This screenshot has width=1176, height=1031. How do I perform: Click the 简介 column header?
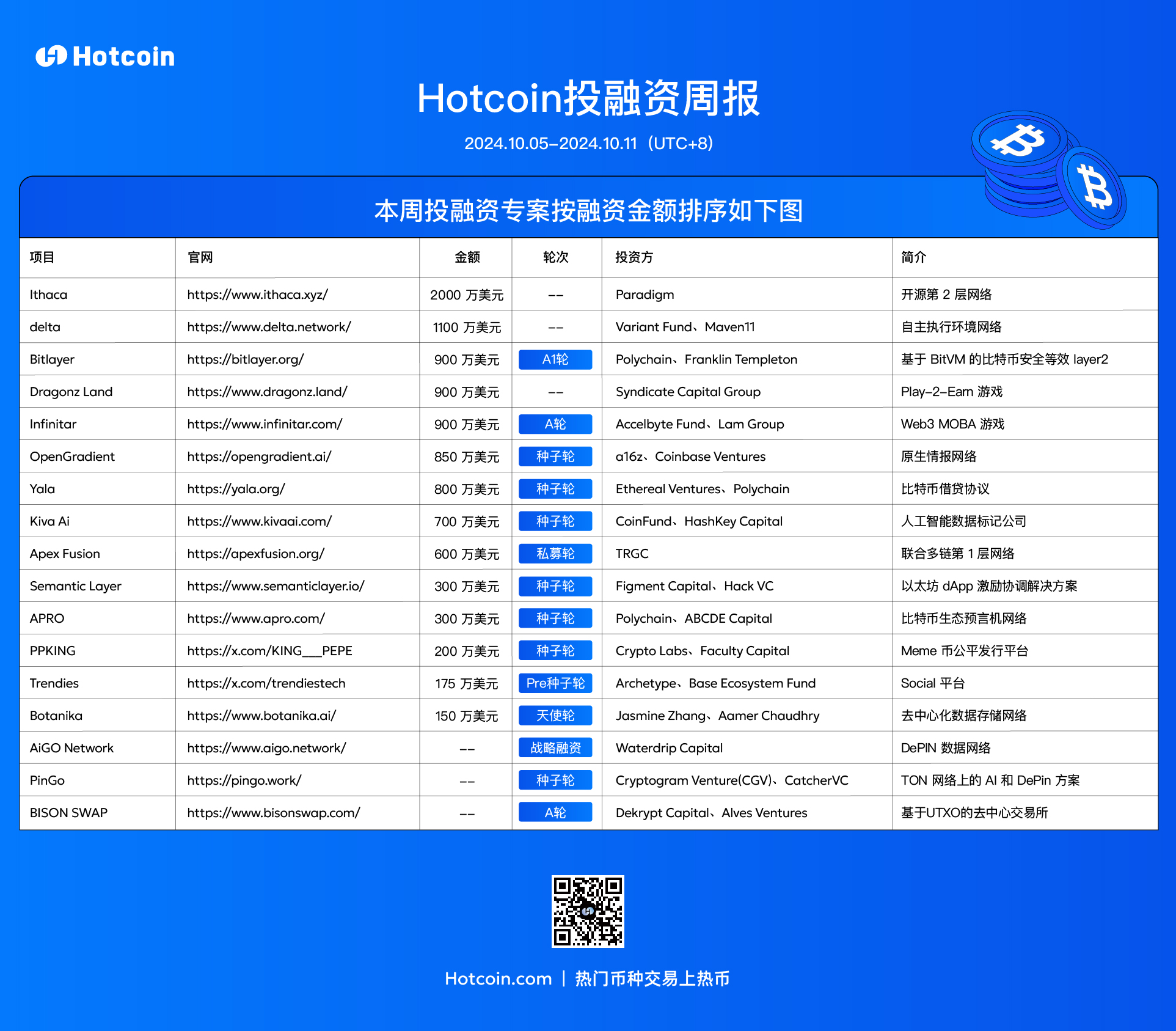913,257
